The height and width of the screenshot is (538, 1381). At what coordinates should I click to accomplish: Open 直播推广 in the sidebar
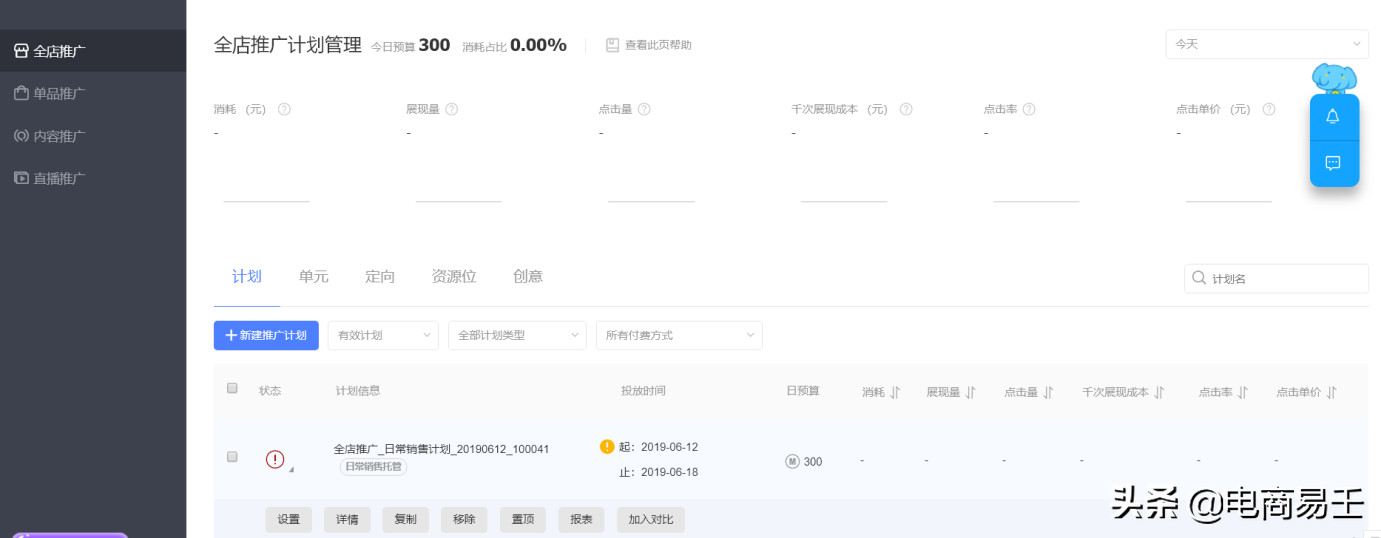tap(93, 178)
